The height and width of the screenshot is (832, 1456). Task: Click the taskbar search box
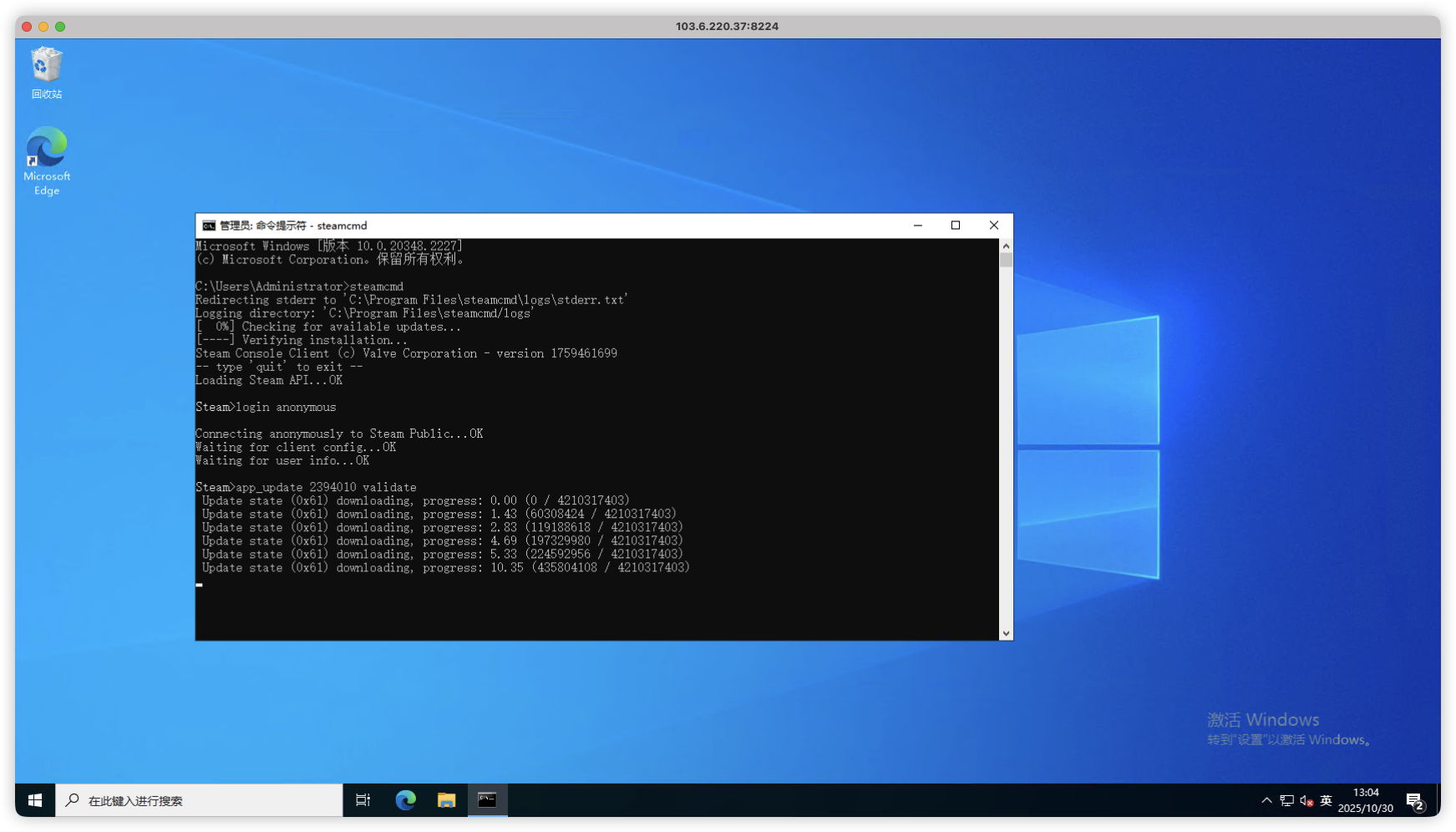200,800
